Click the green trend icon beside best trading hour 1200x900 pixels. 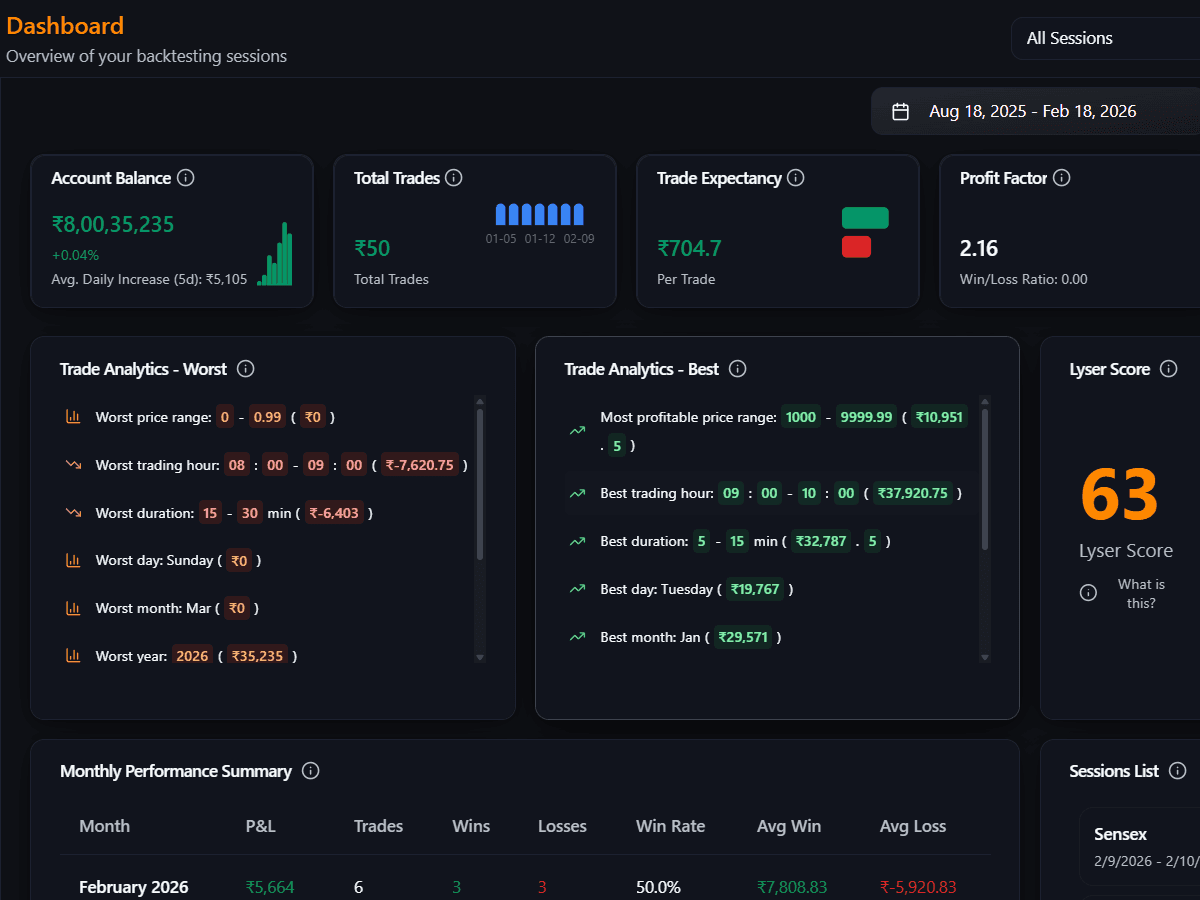pos(577,493)
